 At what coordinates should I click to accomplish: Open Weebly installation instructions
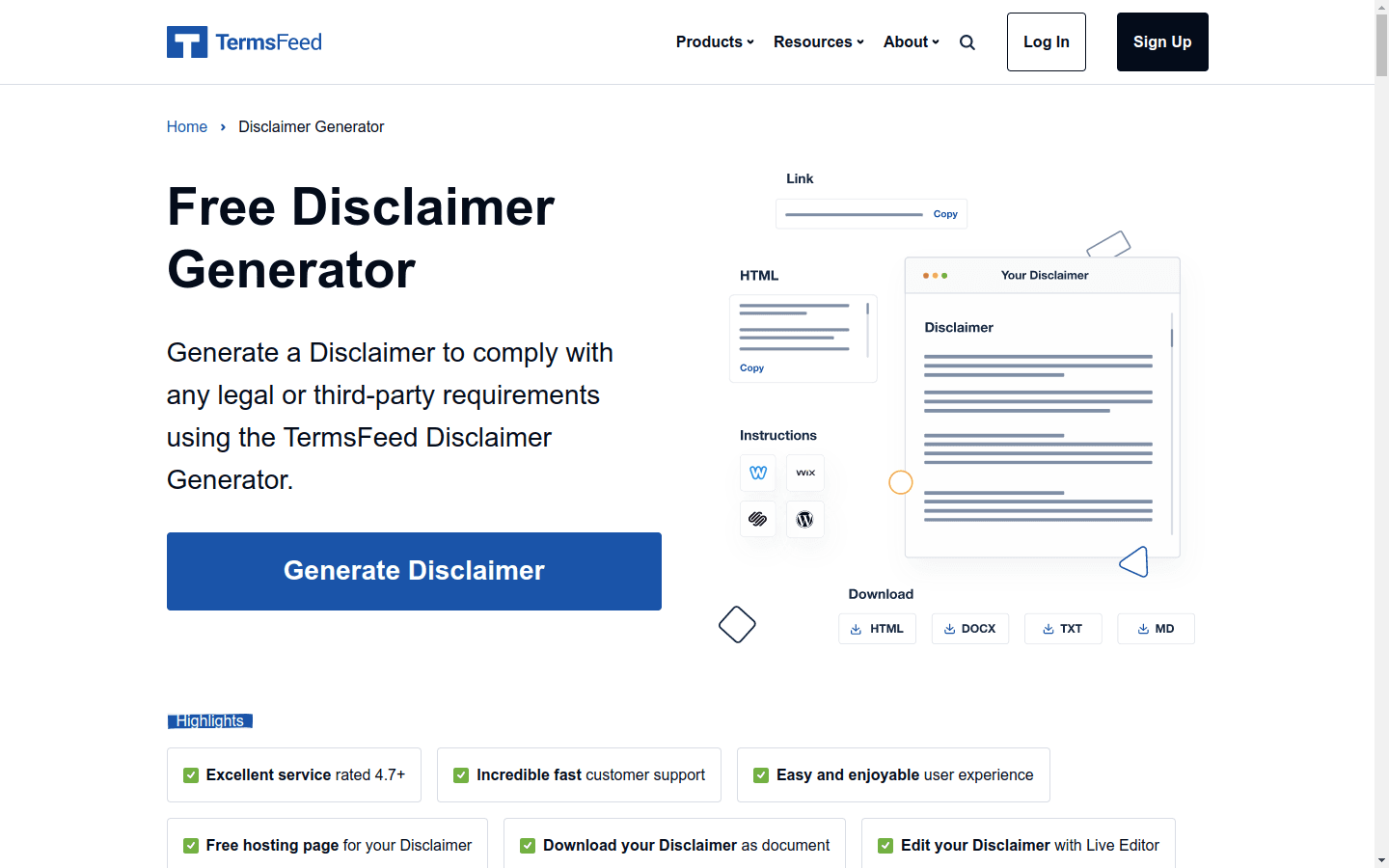pyautogui.click(x=758, y=473)
